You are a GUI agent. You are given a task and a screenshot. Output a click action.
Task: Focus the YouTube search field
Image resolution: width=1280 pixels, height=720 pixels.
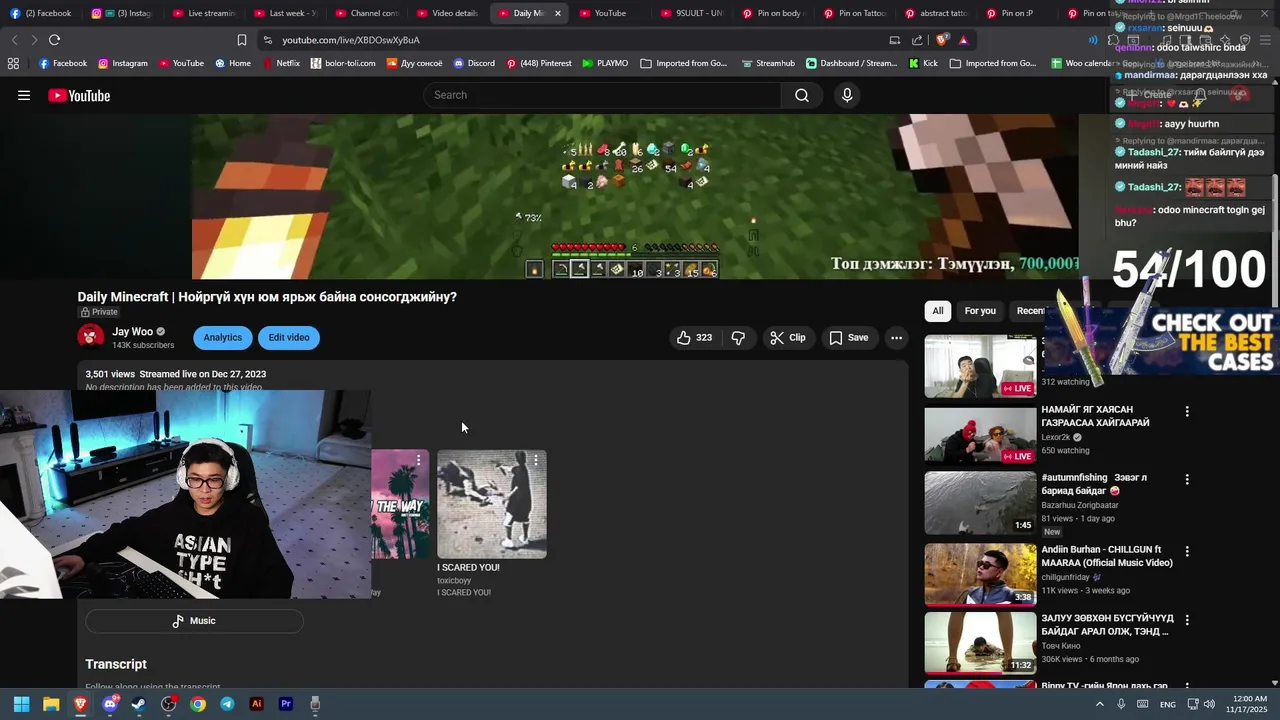(602, 95)
